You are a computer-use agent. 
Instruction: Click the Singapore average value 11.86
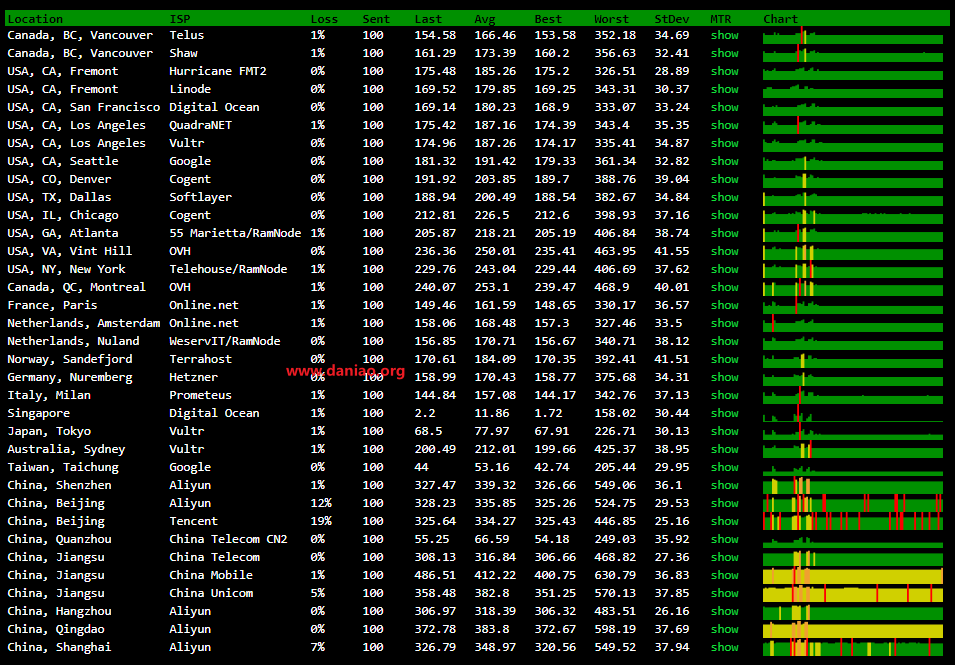tap(492, 413)
